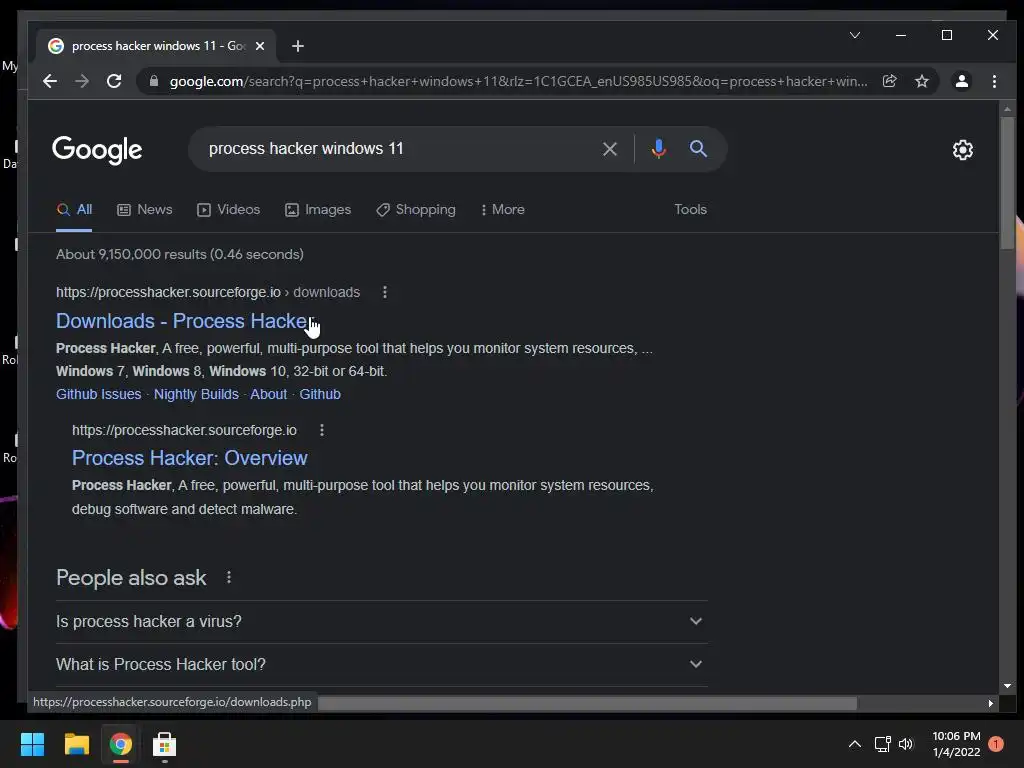
Task: Bookmark this page with star icon
Action: 921,81
